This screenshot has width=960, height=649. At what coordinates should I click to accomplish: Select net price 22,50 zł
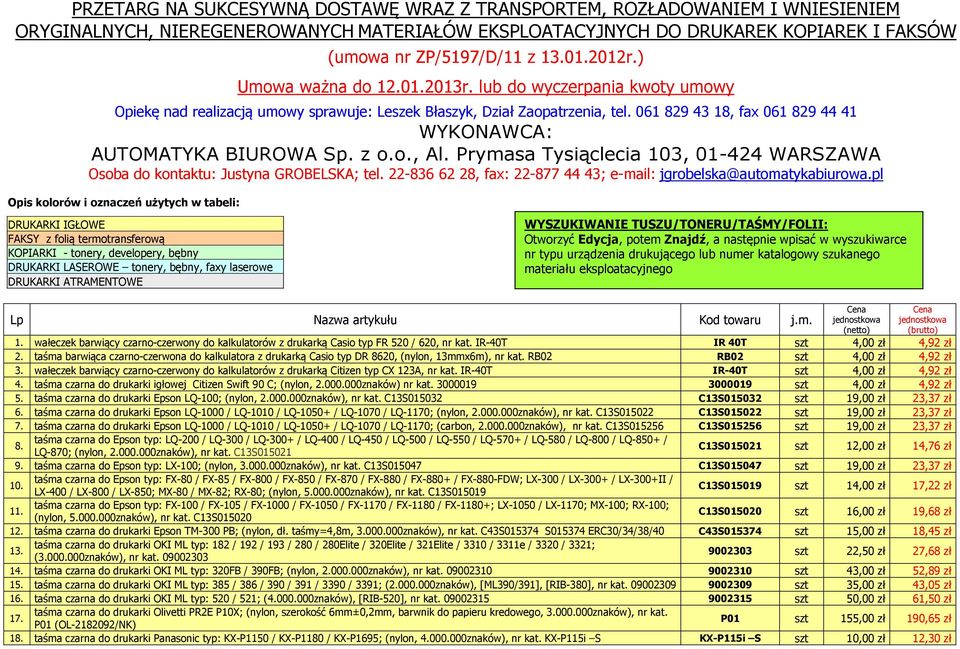click(855, 551)
